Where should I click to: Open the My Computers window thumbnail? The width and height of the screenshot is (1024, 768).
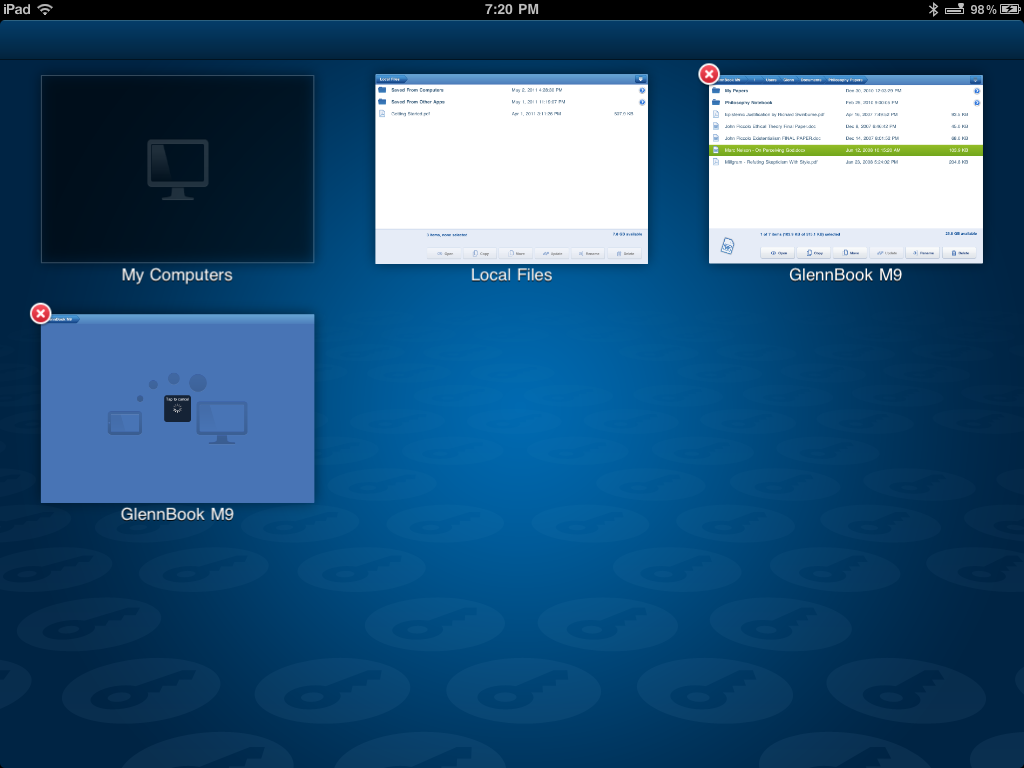click(x=177, y=169)
